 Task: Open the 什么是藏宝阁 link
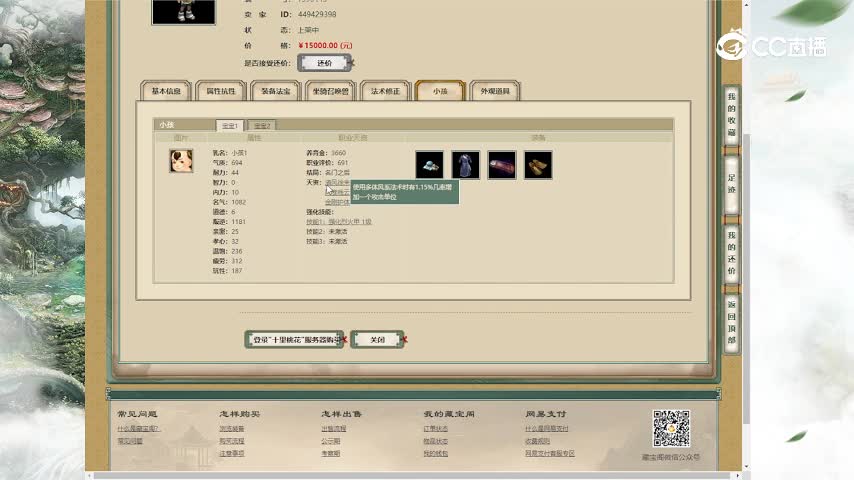pyautogui.click(x=138, y=429)
